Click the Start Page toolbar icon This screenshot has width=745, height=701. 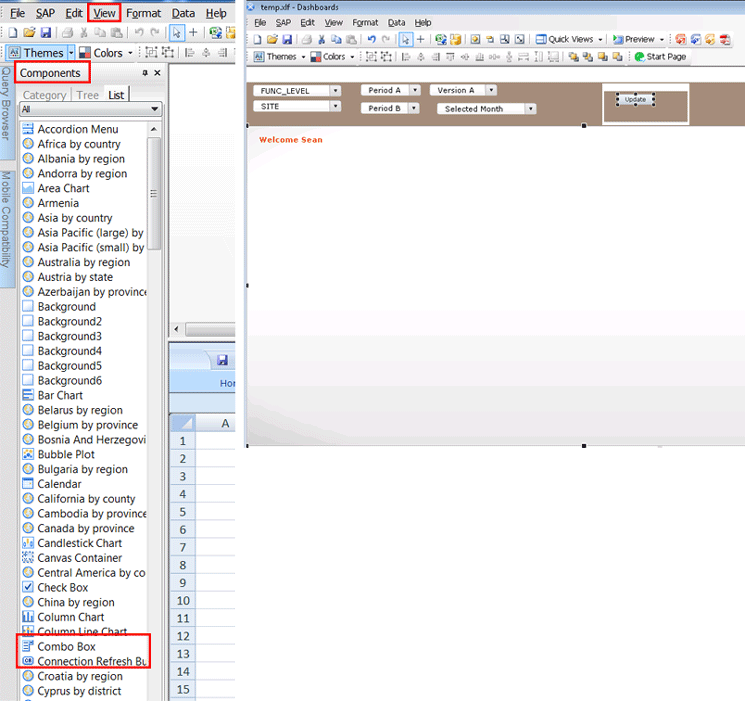coord(660,57)
